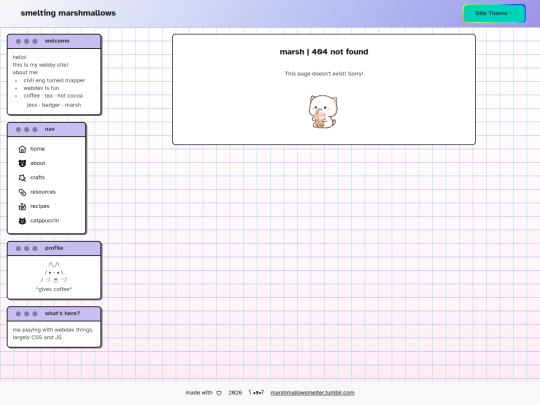The width and height of the screenshot is (540, 405).
Task: Click the cat drinking boba image
Action: click(323, 112)
